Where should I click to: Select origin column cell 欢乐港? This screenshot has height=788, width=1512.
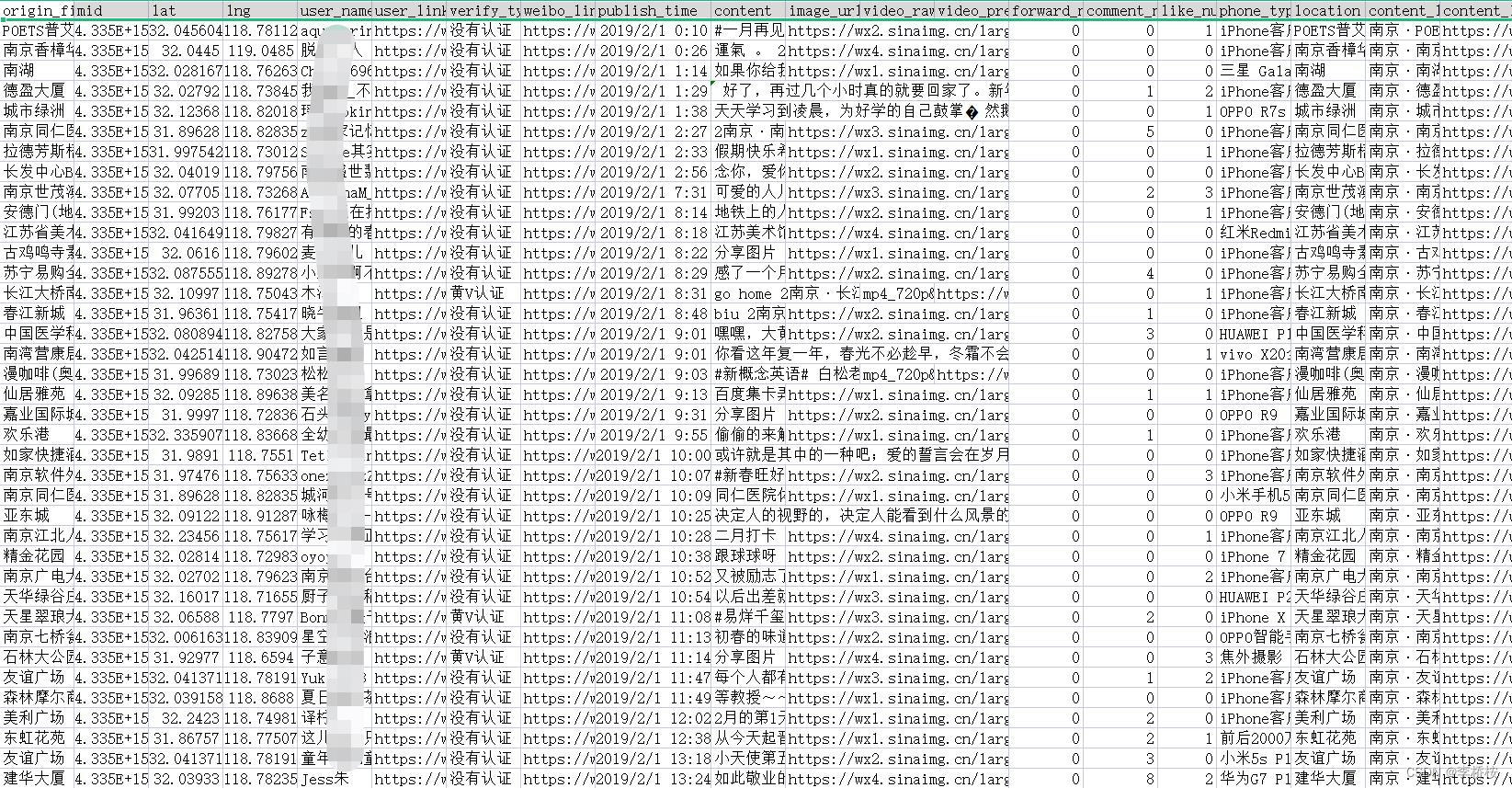pos(38,435)
